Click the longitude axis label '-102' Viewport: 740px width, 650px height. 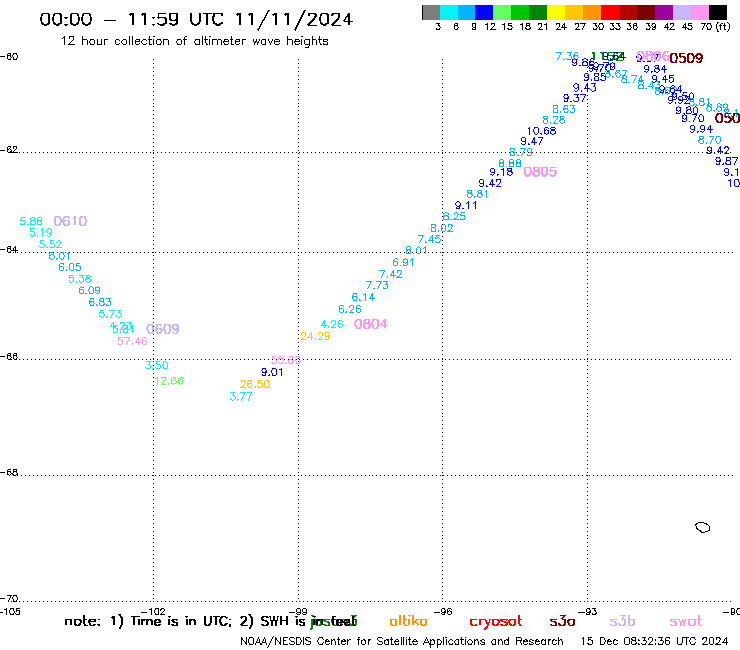tap(153, 611)
